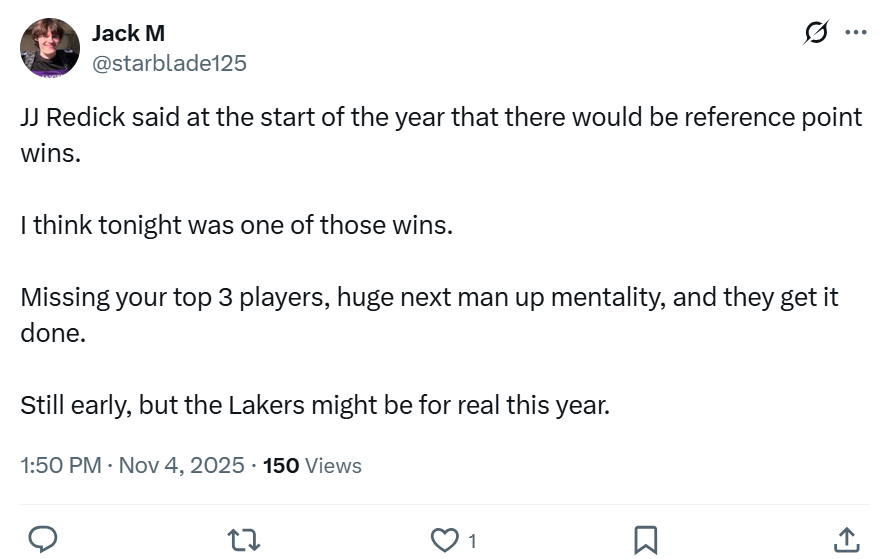Click the Grok slashed-circle icon
The width and height of the screenshot is (890, 559).
816,33
